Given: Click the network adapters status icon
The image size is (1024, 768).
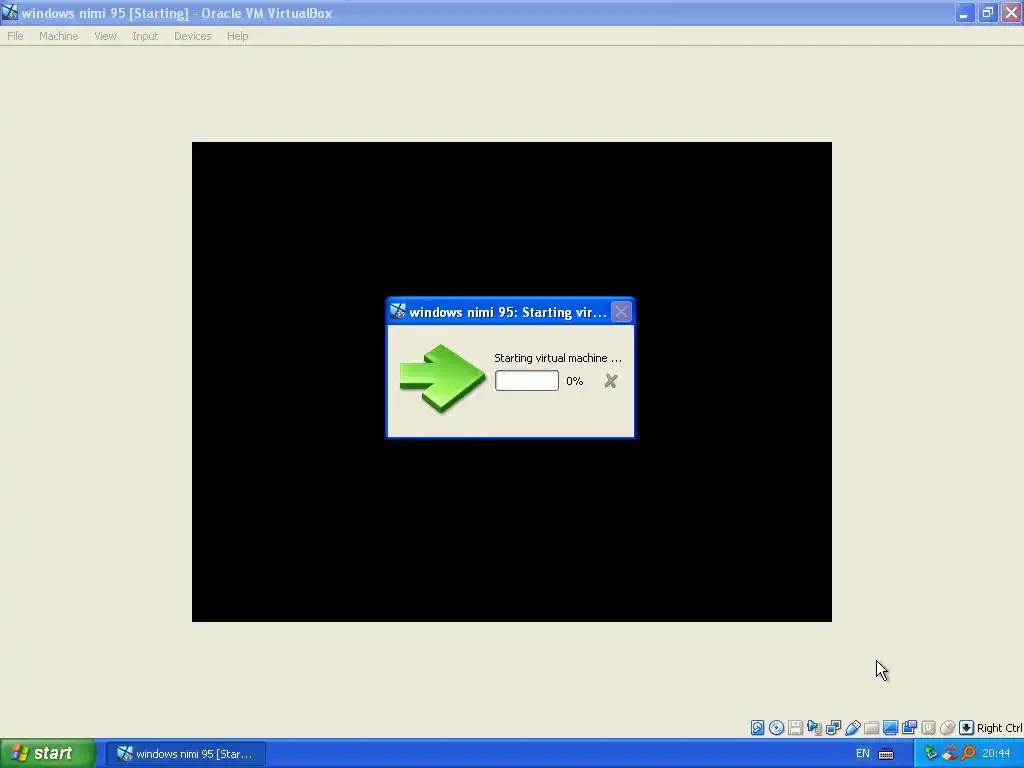Looking at the screenshot, I should (833, 728).
